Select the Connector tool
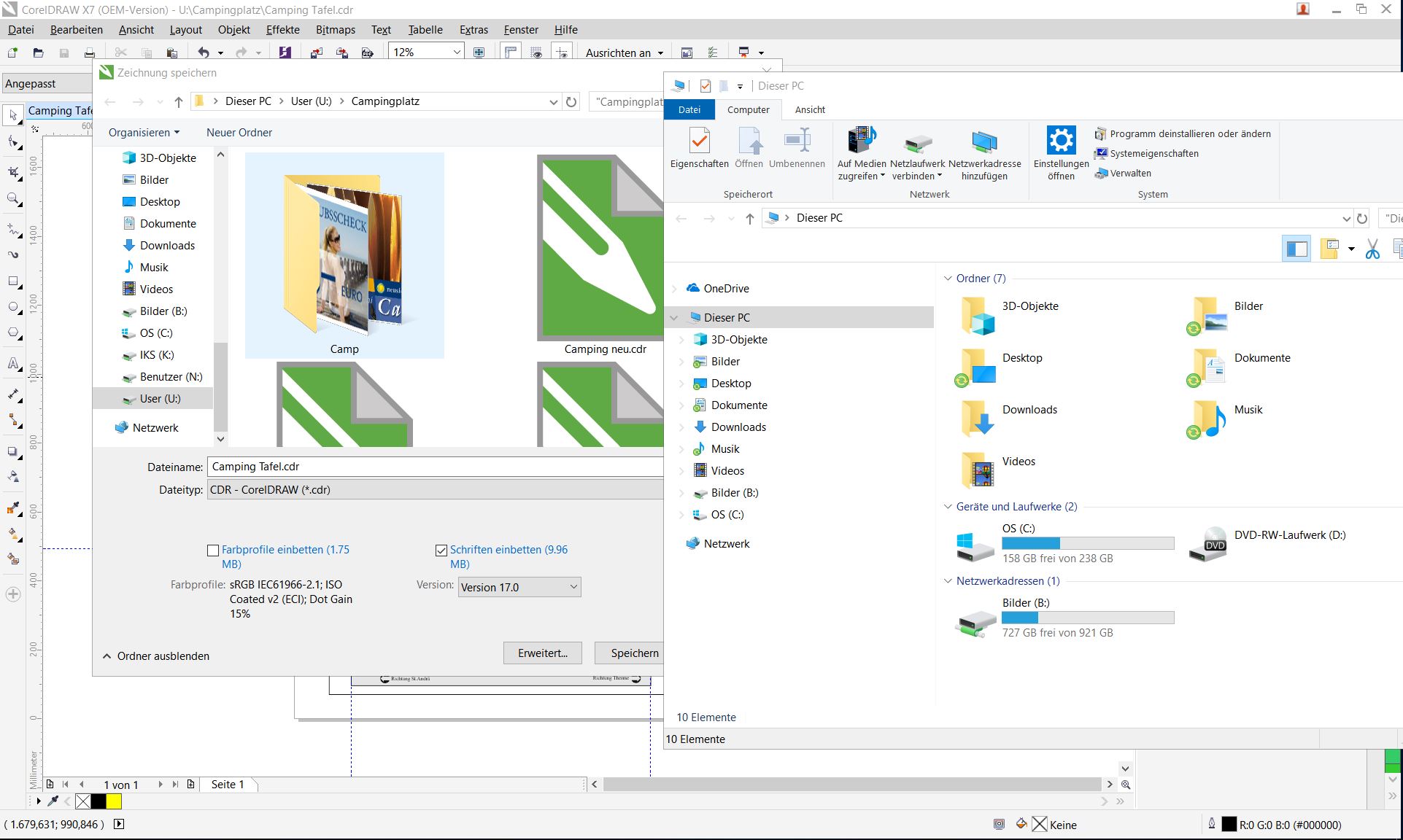Image resolution: width=1403 pixels, height=840 pixels. coord(13,421)
